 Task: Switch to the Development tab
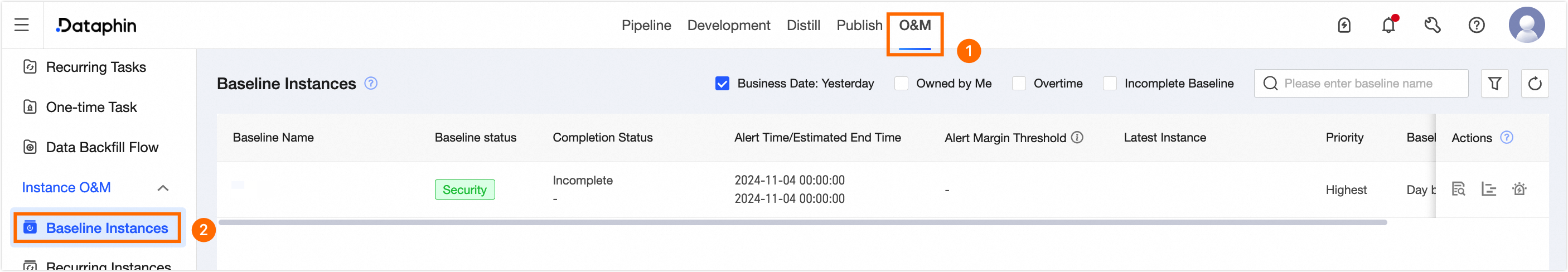click(728, 26)
